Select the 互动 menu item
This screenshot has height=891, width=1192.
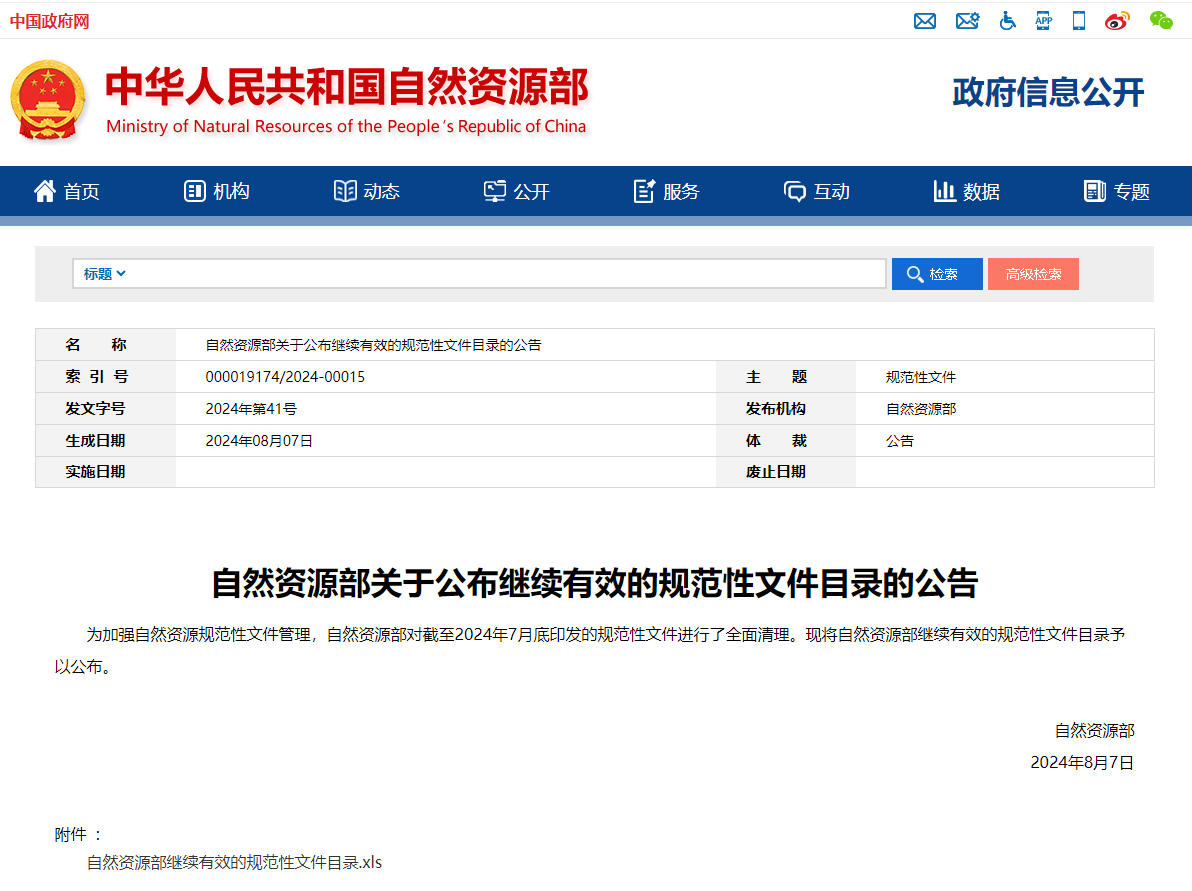coord(817,191)
